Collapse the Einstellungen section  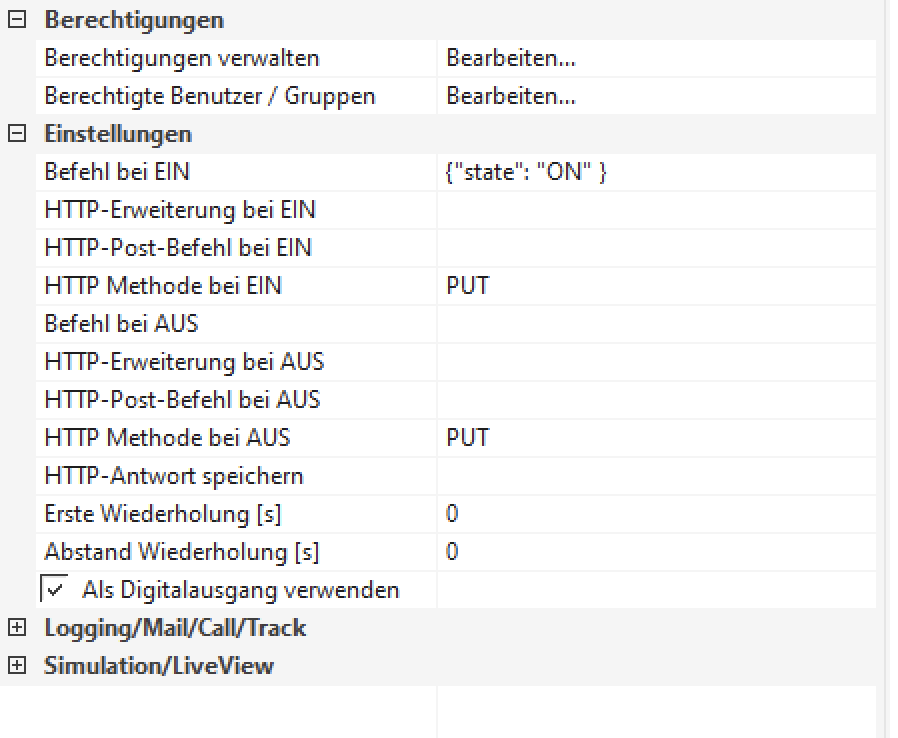point(15,134)
